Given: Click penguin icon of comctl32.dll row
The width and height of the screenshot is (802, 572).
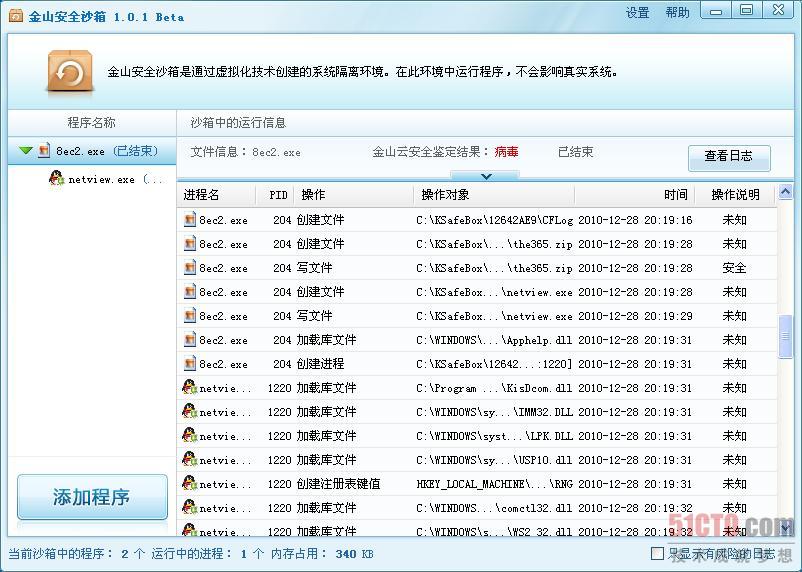Looking at the screenshot, I should [190, 508].
